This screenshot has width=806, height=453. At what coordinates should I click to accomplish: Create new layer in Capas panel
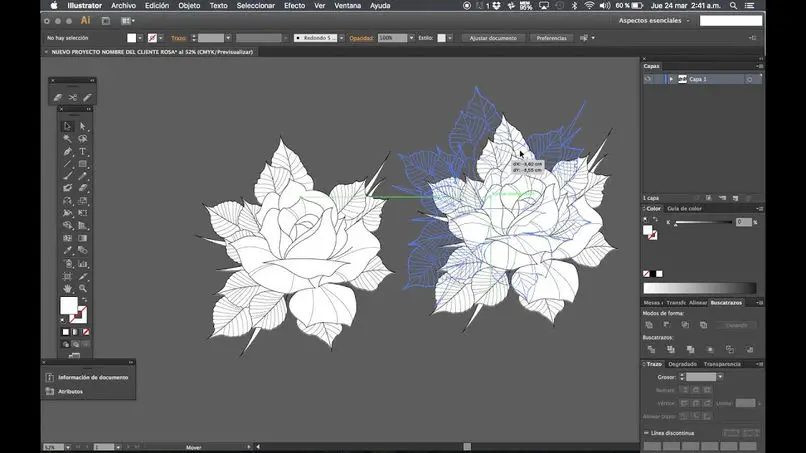pyautogui.click(x=735, y=198)
